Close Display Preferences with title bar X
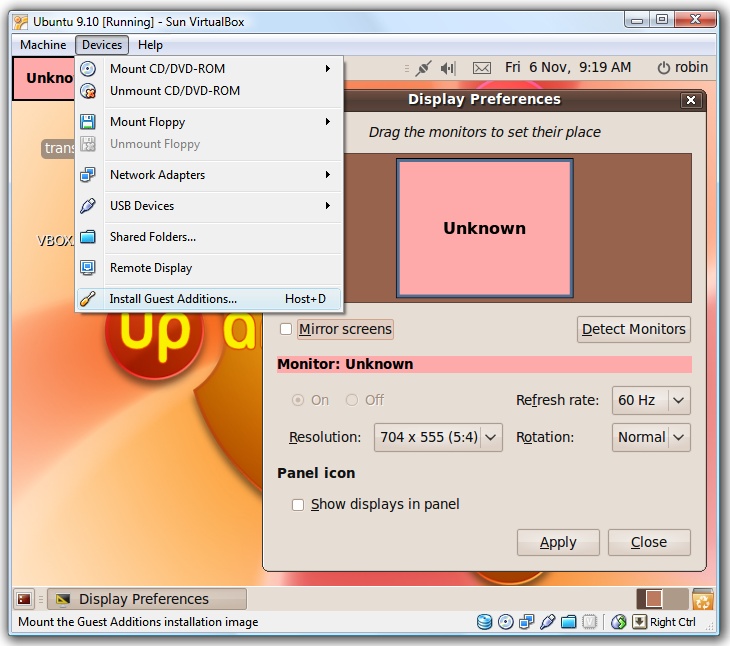This screenshot has width=730, height=646. coord(691,100)
